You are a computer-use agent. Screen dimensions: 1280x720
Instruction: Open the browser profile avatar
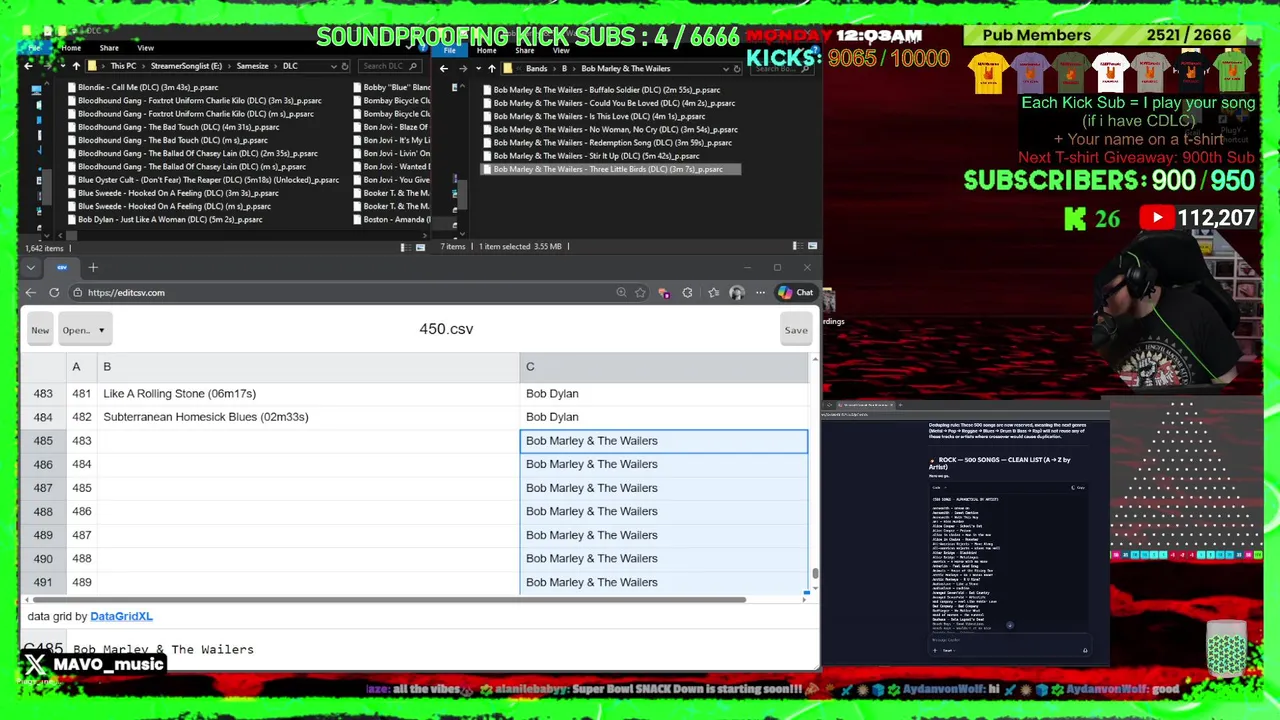tap(737, 293)
